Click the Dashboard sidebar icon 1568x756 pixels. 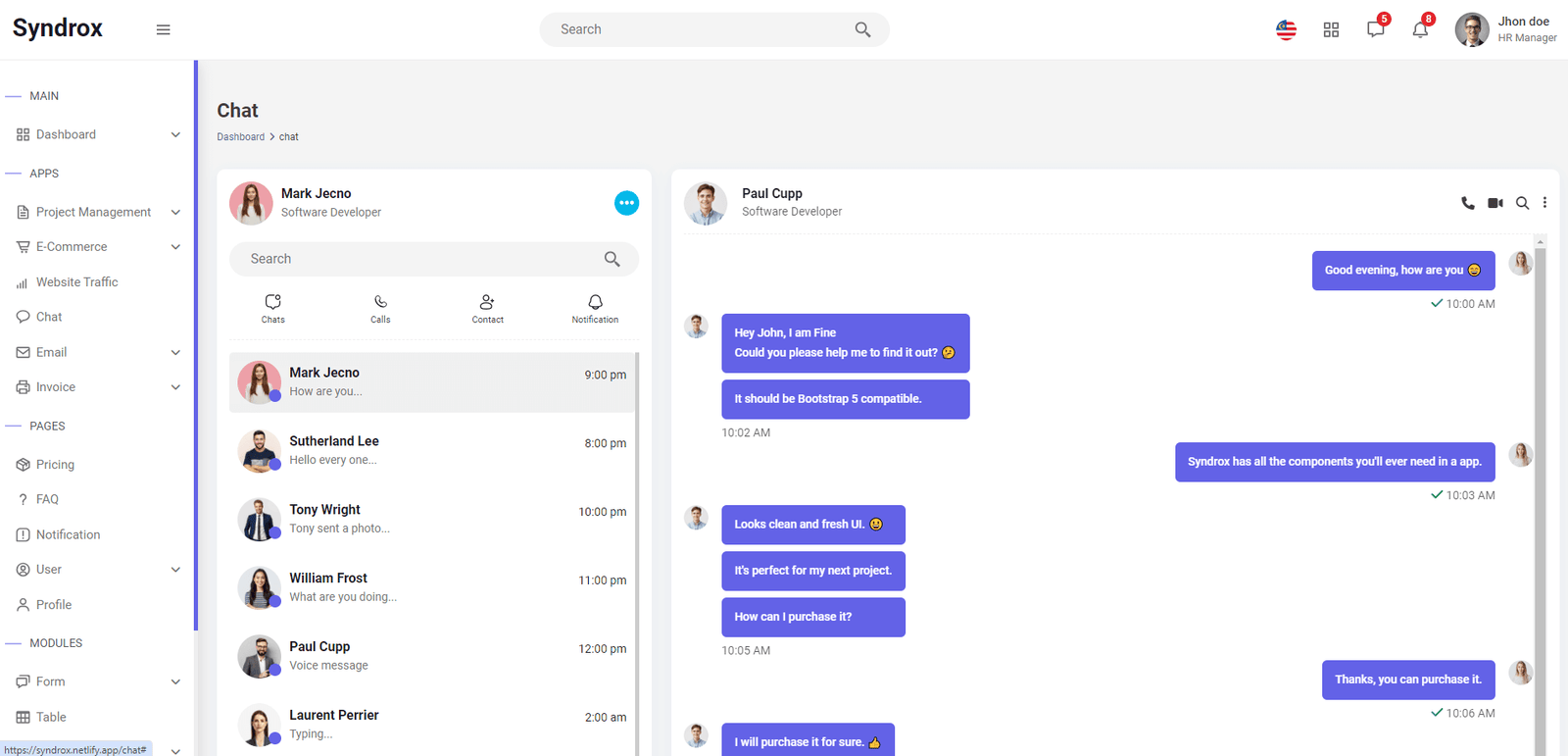[23, 134]
